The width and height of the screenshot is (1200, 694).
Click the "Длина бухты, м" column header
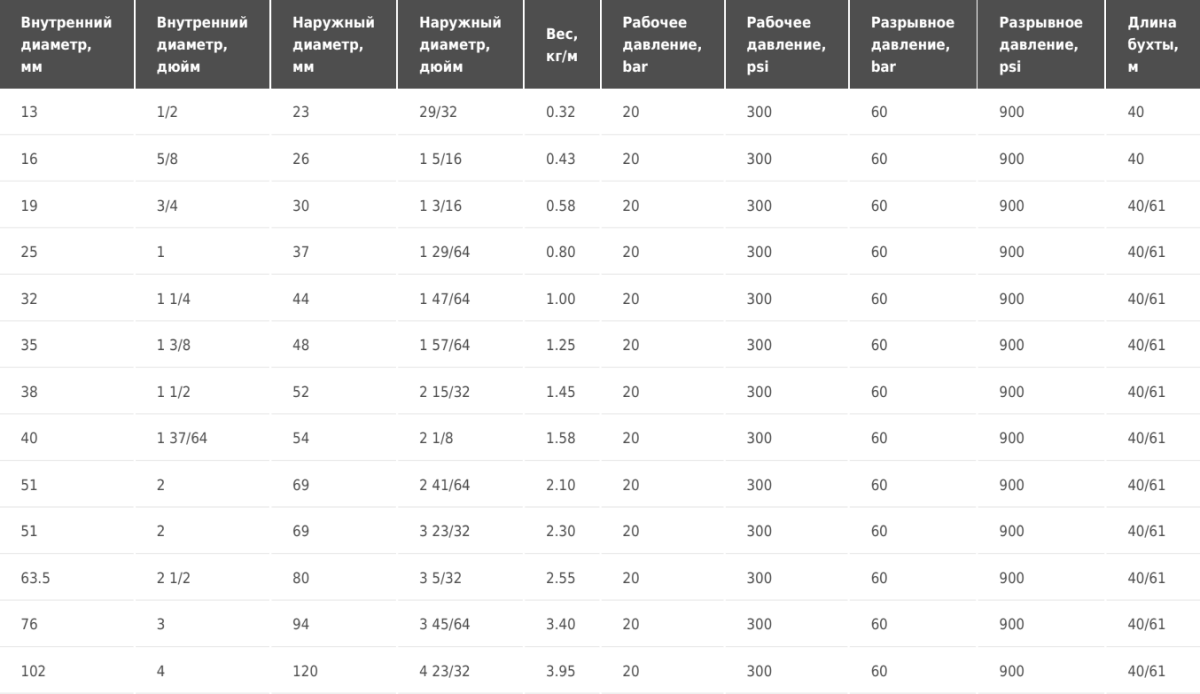tap(1153, 45)
